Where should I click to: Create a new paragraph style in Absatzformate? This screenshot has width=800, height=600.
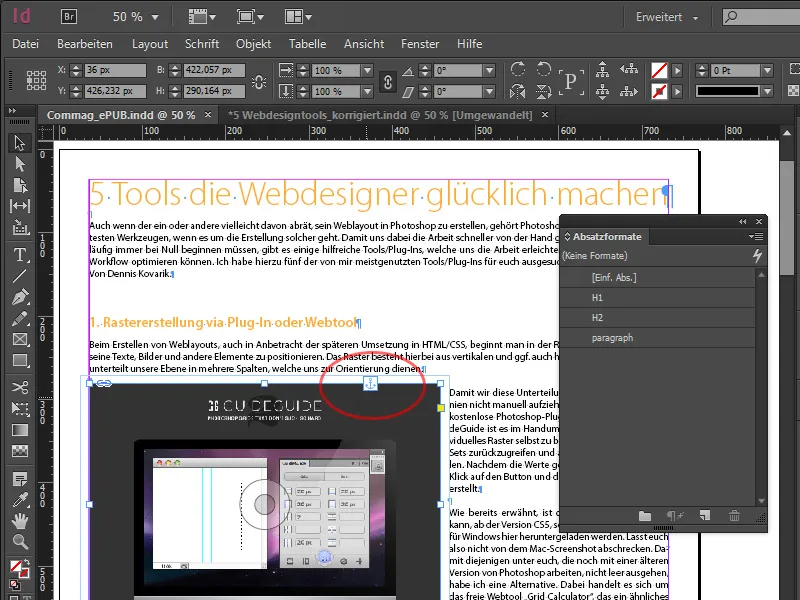pyautogui.click(x=703, y=515)
